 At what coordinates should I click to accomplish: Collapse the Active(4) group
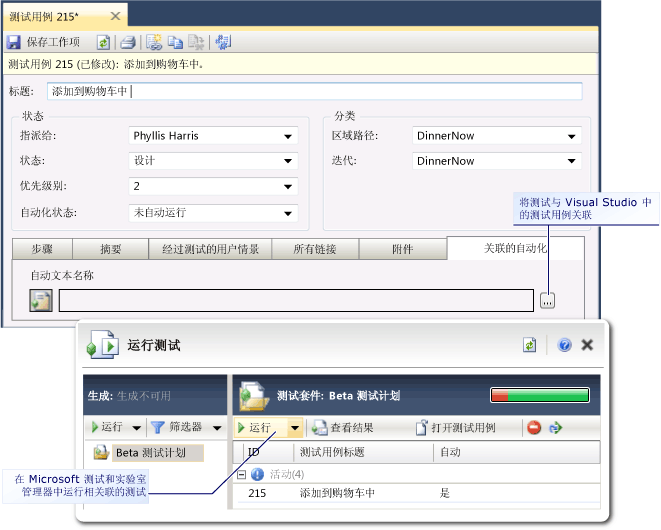click(242, 475)
